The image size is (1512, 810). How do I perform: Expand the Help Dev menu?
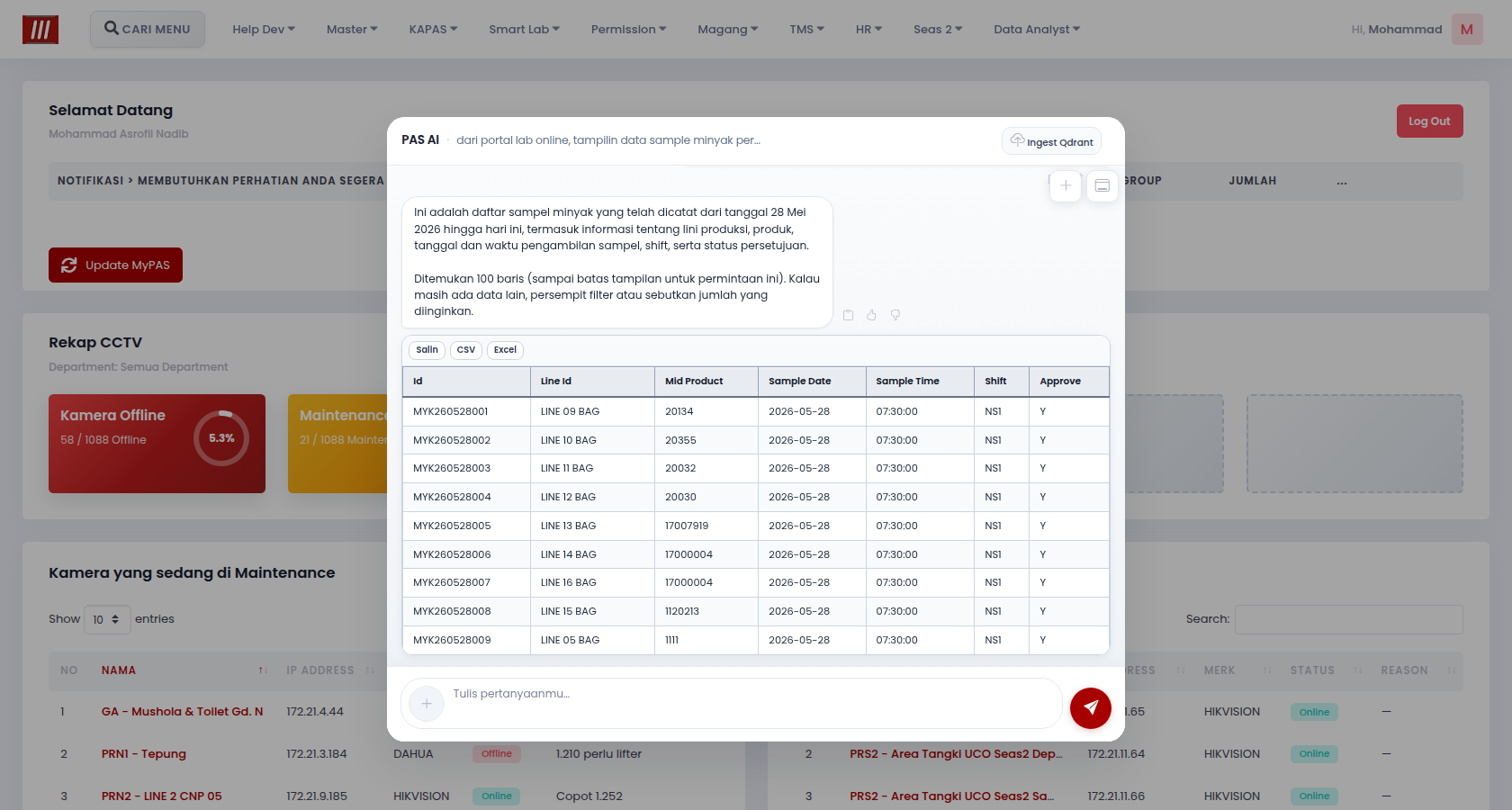(x=263, y=30)
